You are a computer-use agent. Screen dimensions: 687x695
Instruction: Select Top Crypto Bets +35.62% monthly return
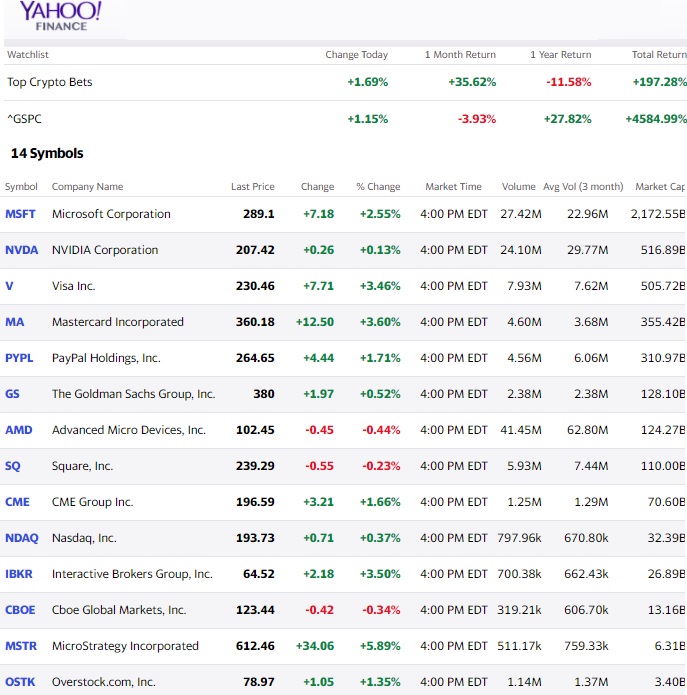pos(472,82)
